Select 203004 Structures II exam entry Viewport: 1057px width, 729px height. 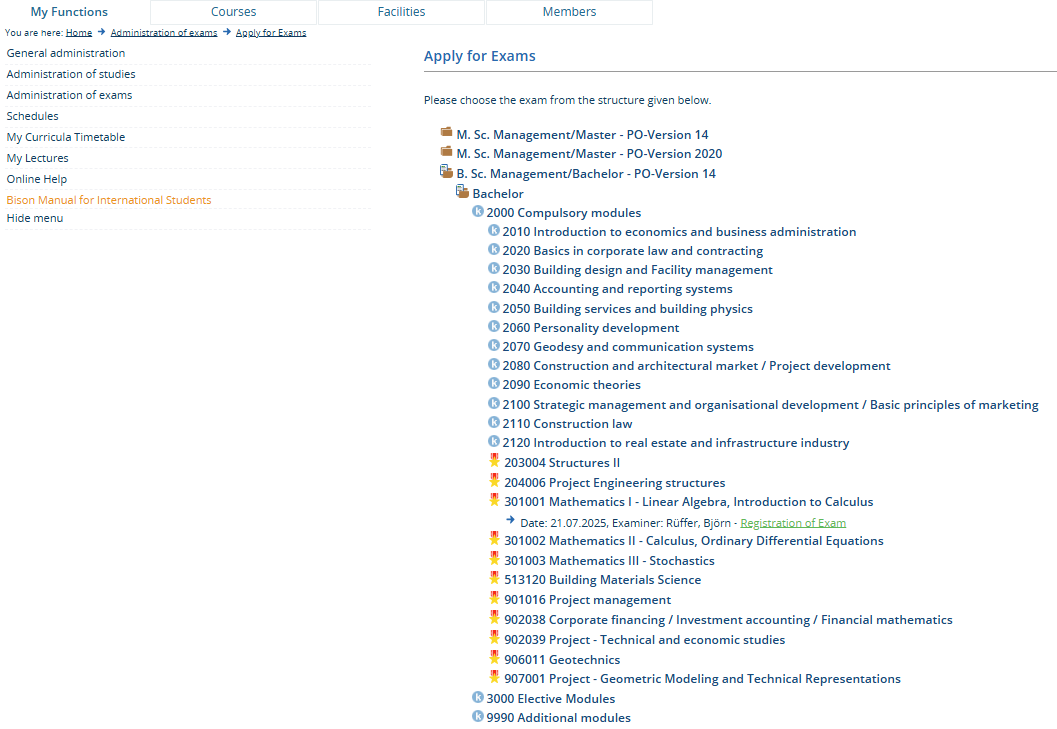point(562,463)
